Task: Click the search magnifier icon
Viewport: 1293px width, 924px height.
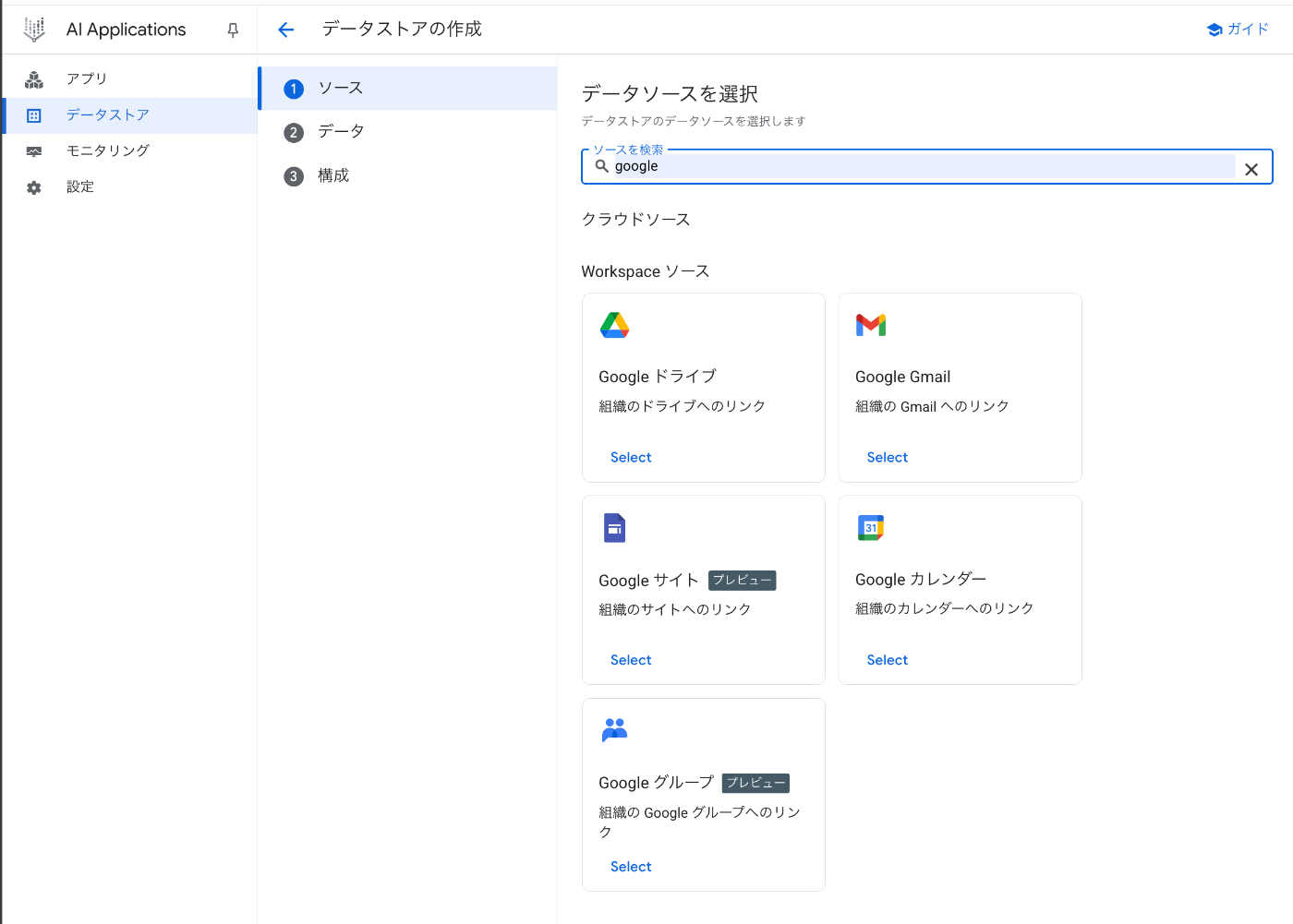Action: [602, 166]
